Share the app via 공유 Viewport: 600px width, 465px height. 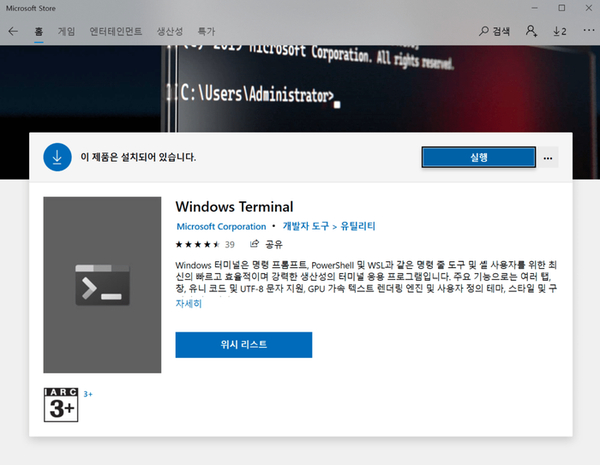(x=266, y=244)
